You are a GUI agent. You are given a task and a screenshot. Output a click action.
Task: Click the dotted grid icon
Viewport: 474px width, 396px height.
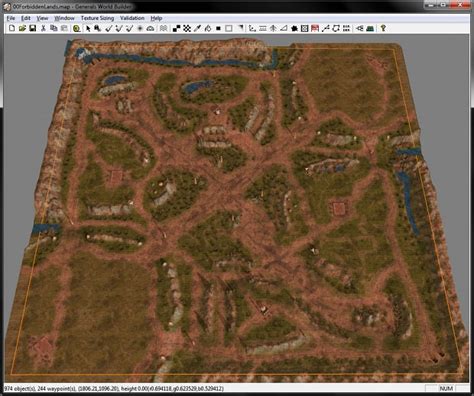(x=346, y=29)
